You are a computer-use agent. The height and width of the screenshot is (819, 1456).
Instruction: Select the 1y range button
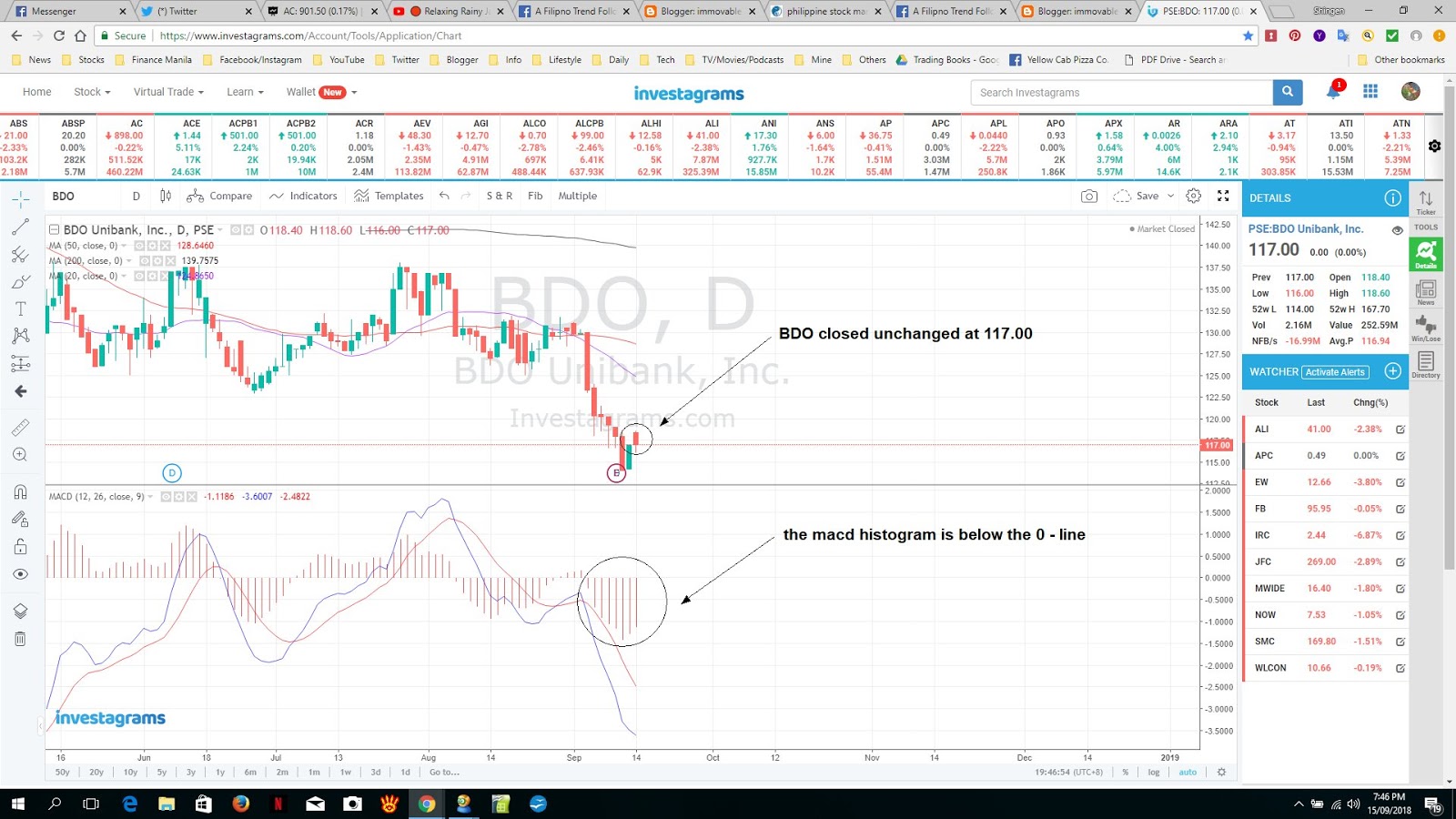click(219, 772)
